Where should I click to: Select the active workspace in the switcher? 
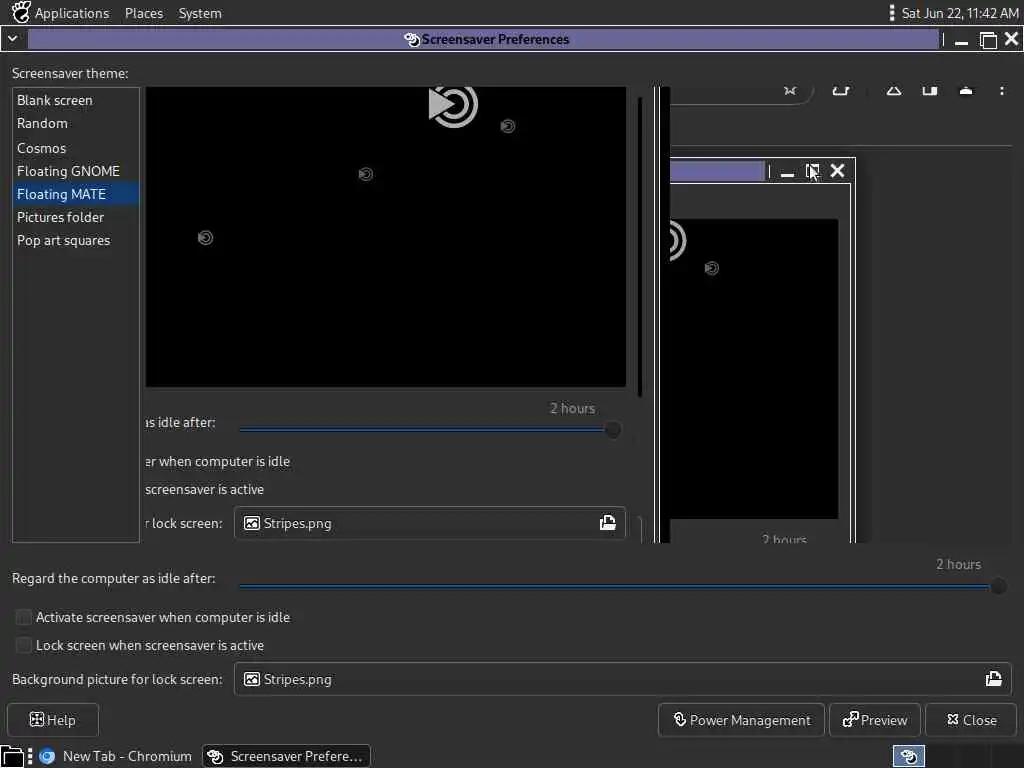pyautogui.click(x=908, y=756)
